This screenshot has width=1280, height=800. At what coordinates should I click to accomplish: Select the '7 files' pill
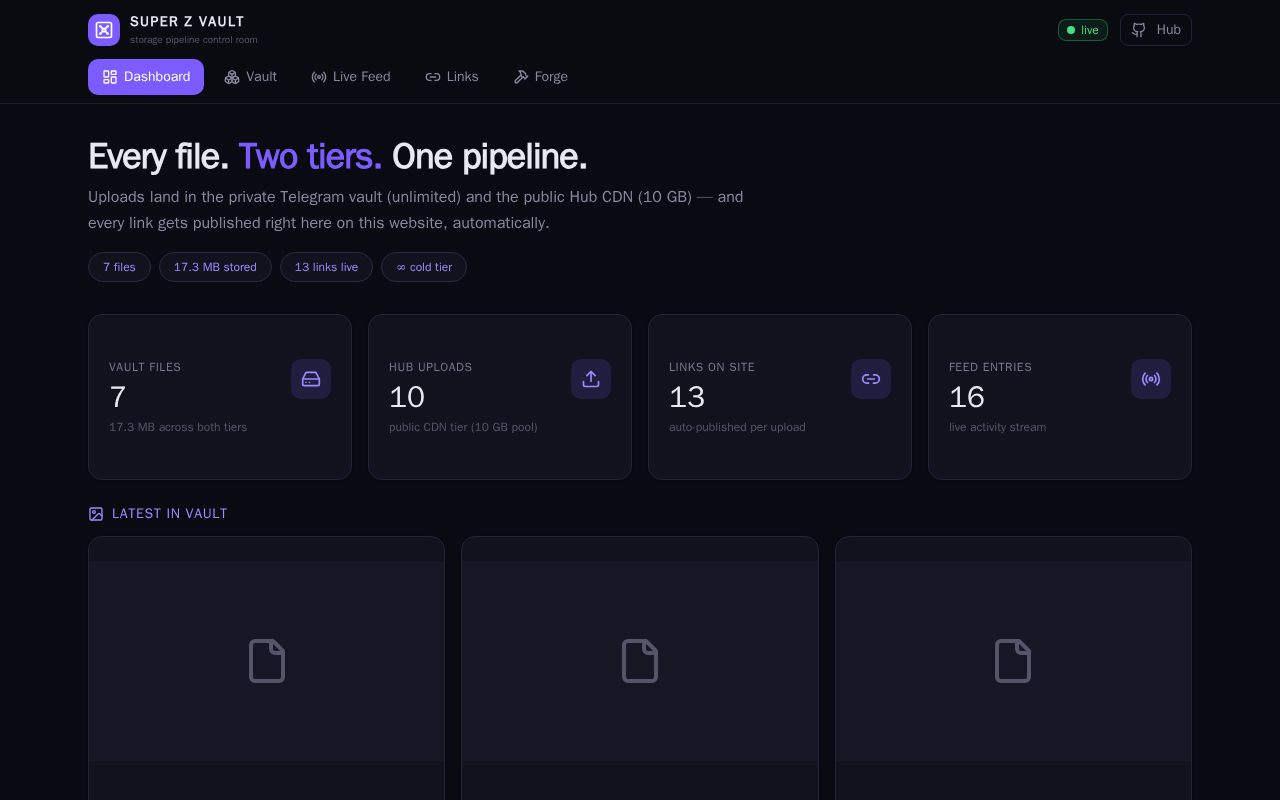[x=119, y=267]
